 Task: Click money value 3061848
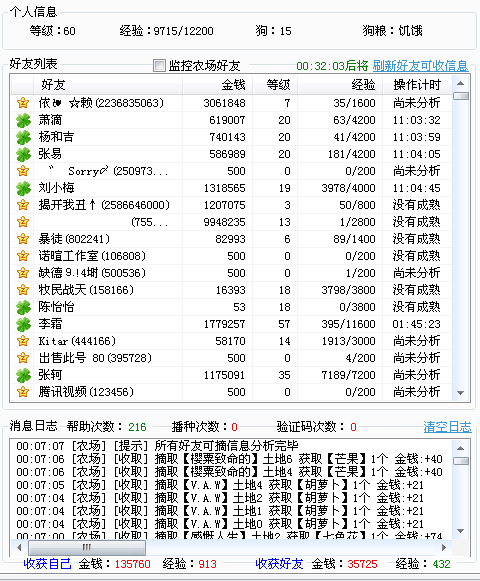coord(224,103)
